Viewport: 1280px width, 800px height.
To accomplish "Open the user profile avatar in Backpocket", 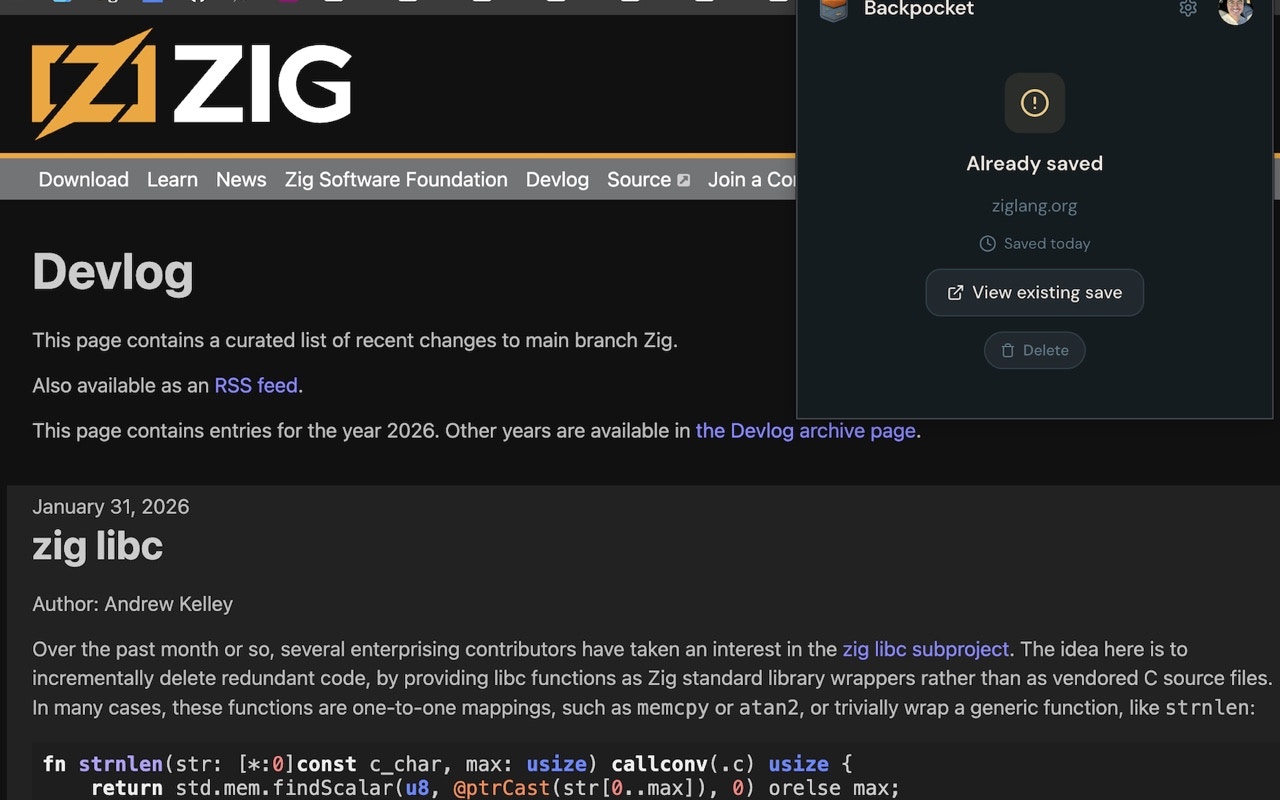I will click(x=1236, y=11).
